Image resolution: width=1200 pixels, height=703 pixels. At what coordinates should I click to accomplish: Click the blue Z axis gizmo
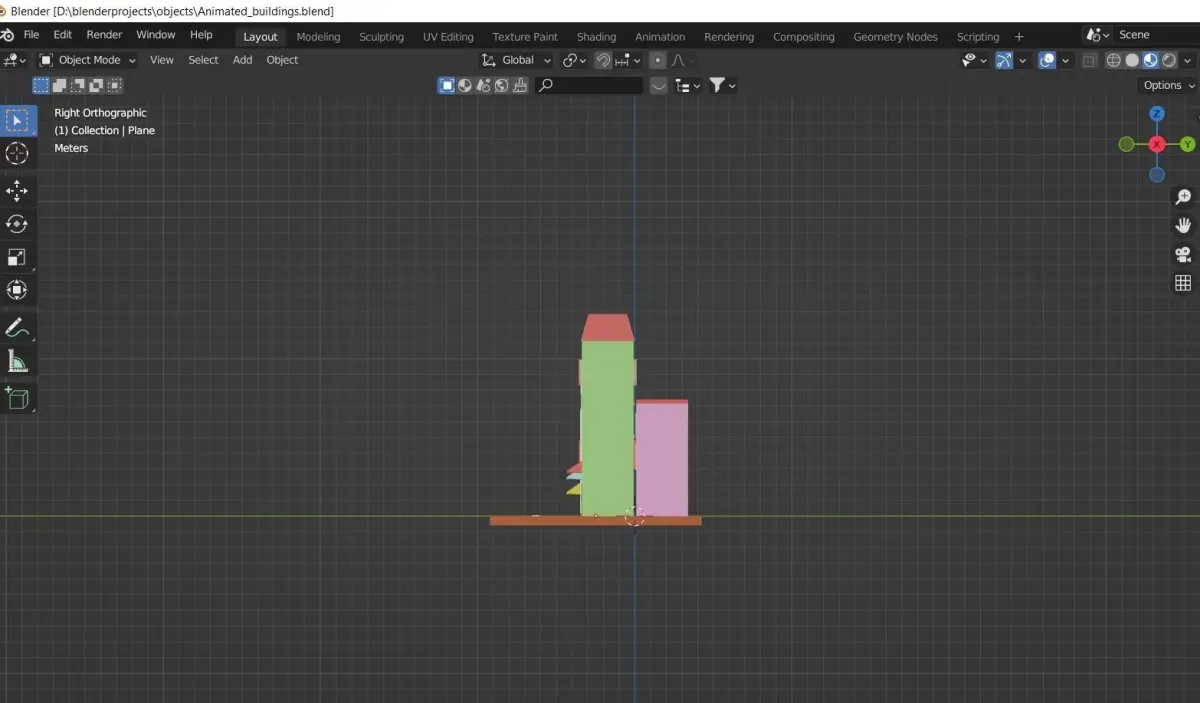pyautogui.click(x=1157, y=114)
